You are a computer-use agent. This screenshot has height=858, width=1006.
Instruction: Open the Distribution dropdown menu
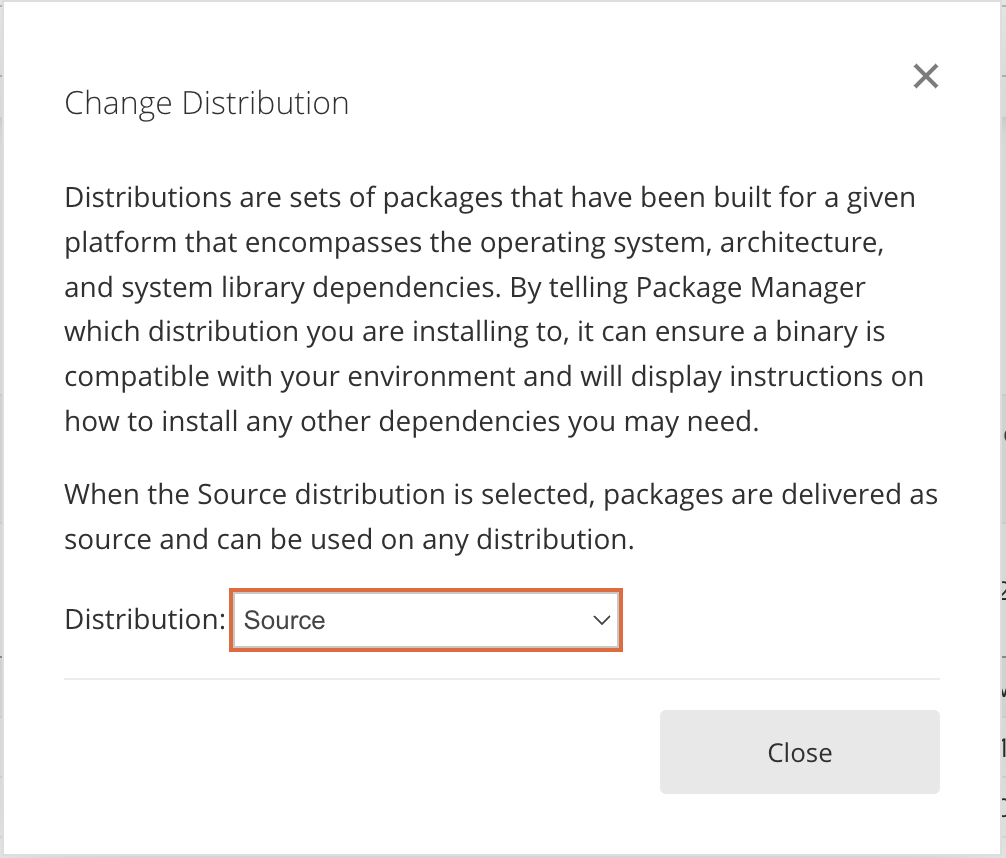click(x=426, y=620)
